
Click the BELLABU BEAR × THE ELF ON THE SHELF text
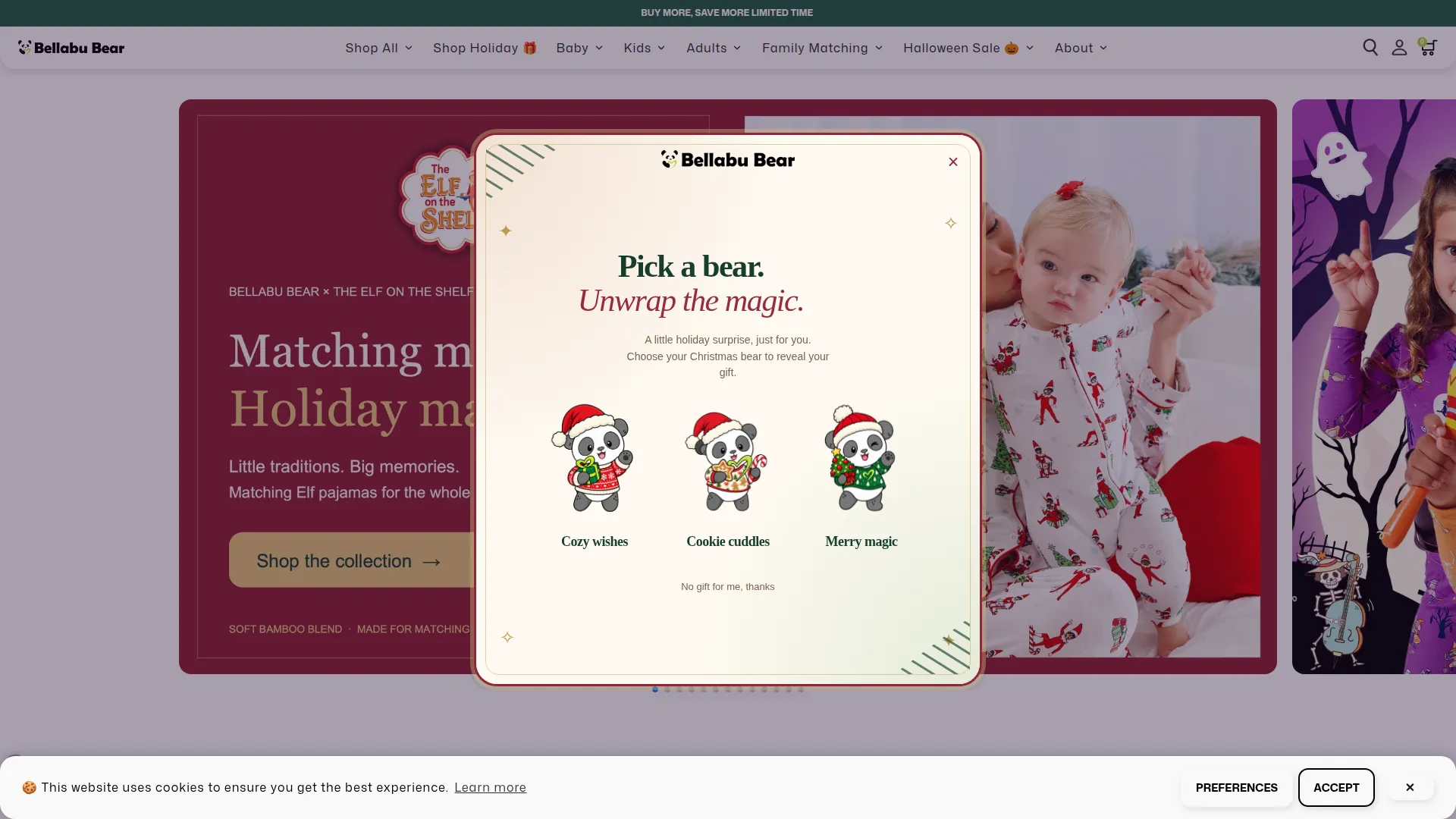tap(351, 292)
